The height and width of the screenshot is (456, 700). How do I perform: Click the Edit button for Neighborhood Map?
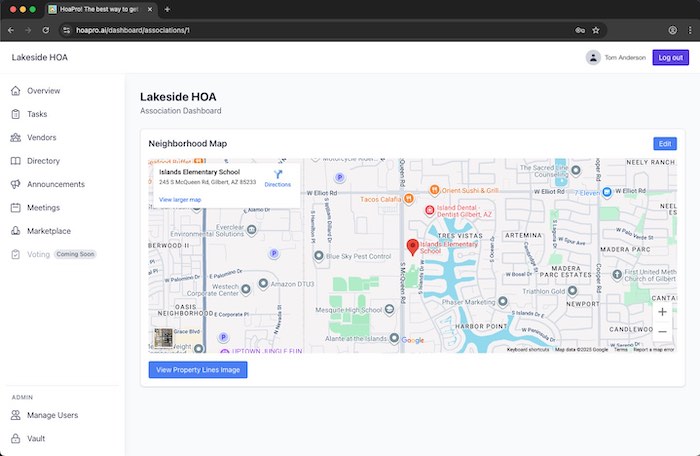click(664, 144)
